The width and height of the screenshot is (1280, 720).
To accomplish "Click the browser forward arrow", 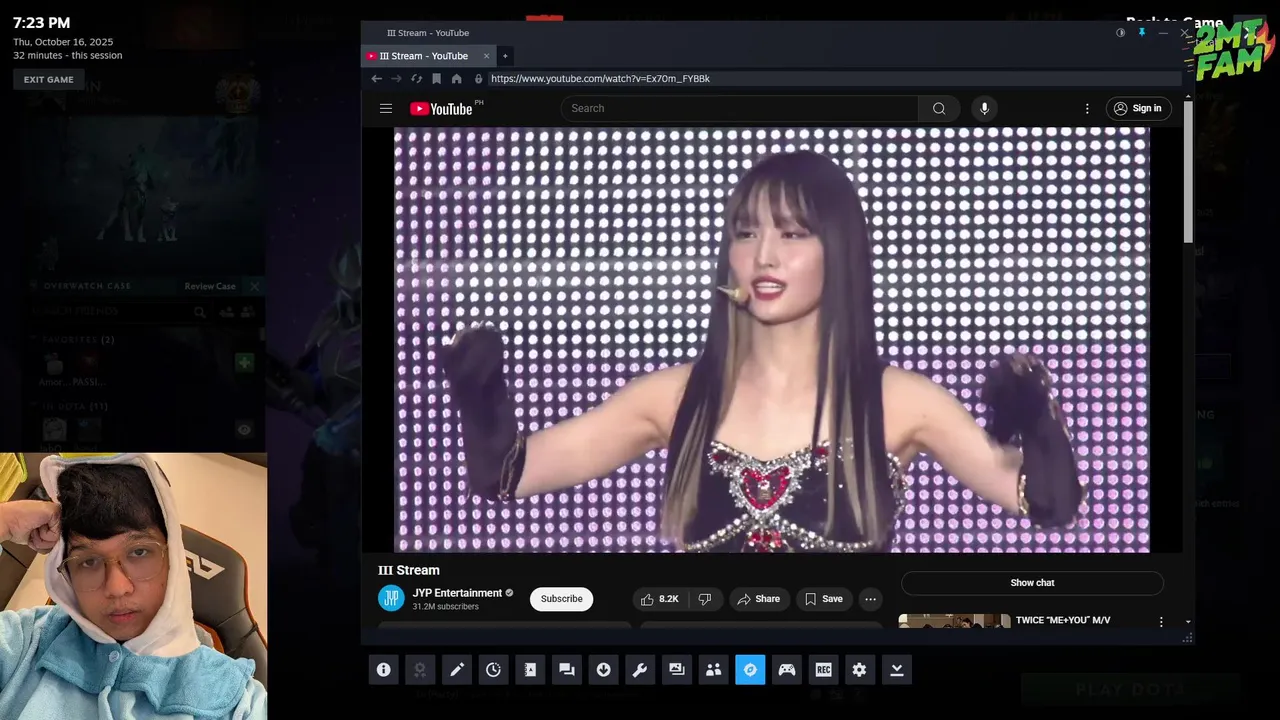I will coord(396,79).
